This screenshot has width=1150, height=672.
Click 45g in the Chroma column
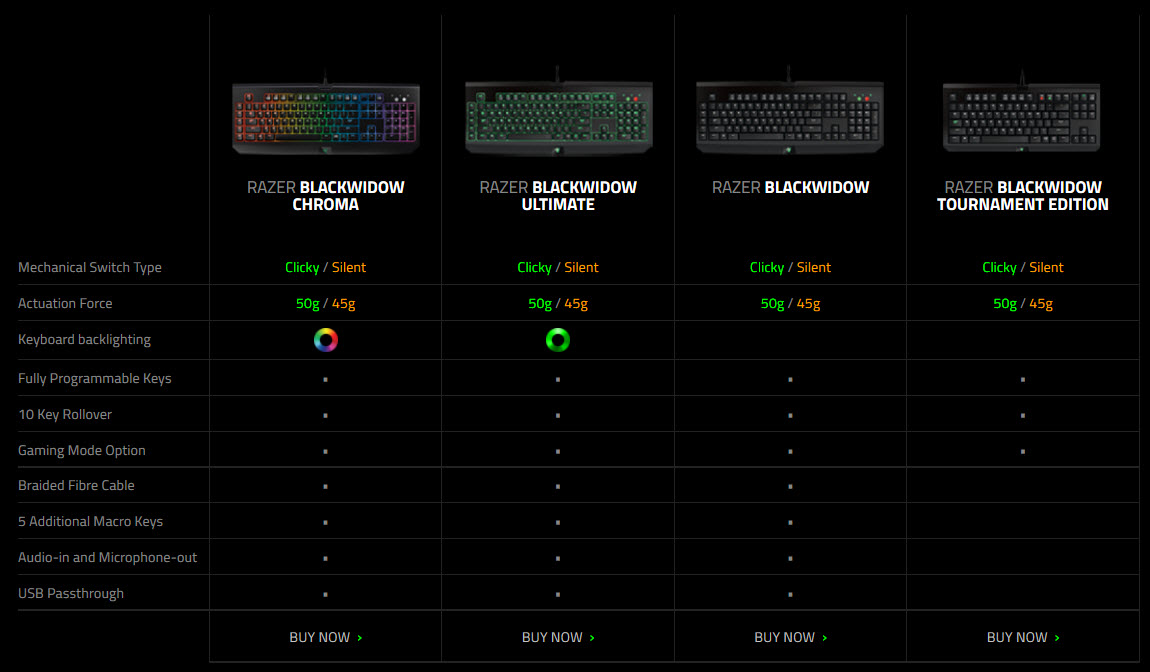pyautogui.click(x=344, y=304)
